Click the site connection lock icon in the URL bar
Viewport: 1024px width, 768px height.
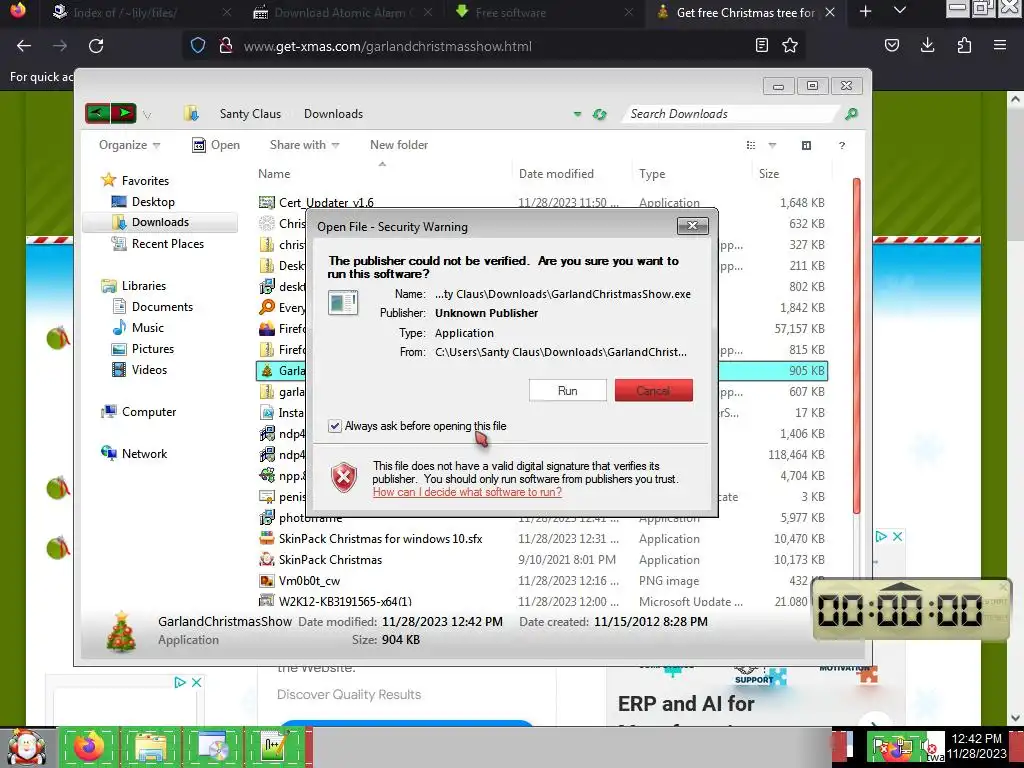225,45
